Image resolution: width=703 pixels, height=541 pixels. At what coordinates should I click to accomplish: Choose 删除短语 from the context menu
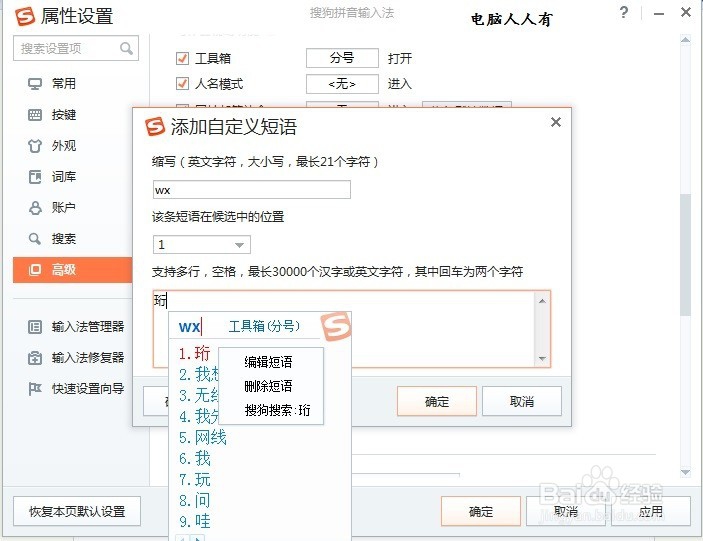(269, 386)
